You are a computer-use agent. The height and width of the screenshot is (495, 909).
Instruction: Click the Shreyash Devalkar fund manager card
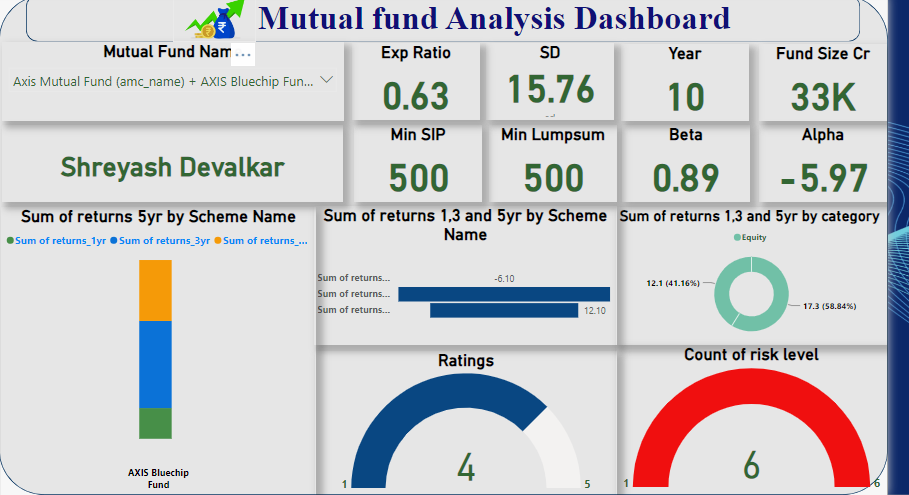click(x=172, y=166)
